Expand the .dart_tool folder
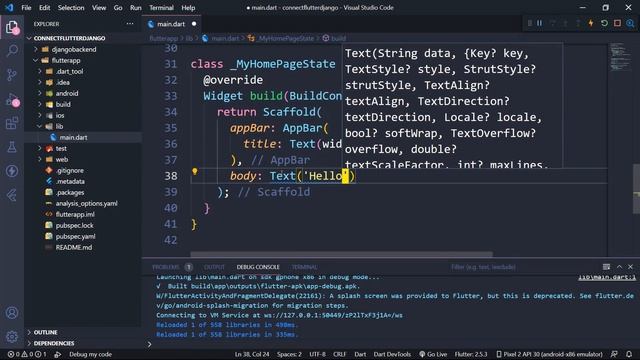640x360 pixels. pos(69,71)
